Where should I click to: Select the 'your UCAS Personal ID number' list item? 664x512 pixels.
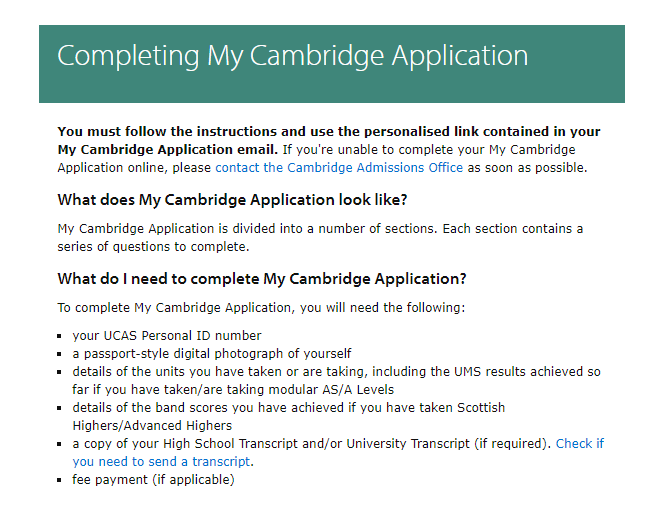(166, 335)
